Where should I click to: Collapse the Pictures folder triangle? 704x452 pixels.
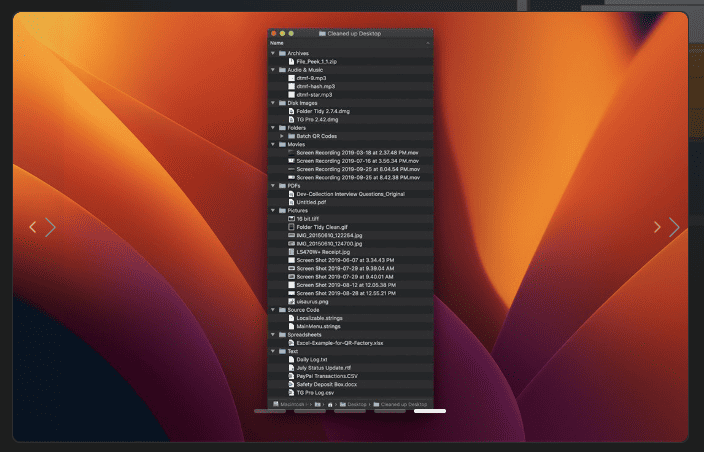pyautogui.click(x=273, y=210)
